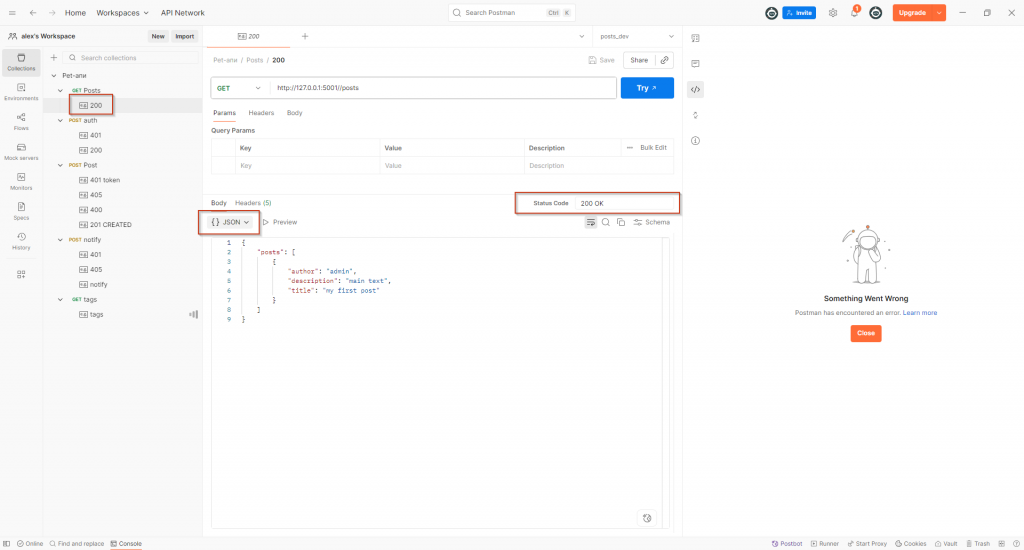Switch to the request Headers tab

(x=261, y=113)
